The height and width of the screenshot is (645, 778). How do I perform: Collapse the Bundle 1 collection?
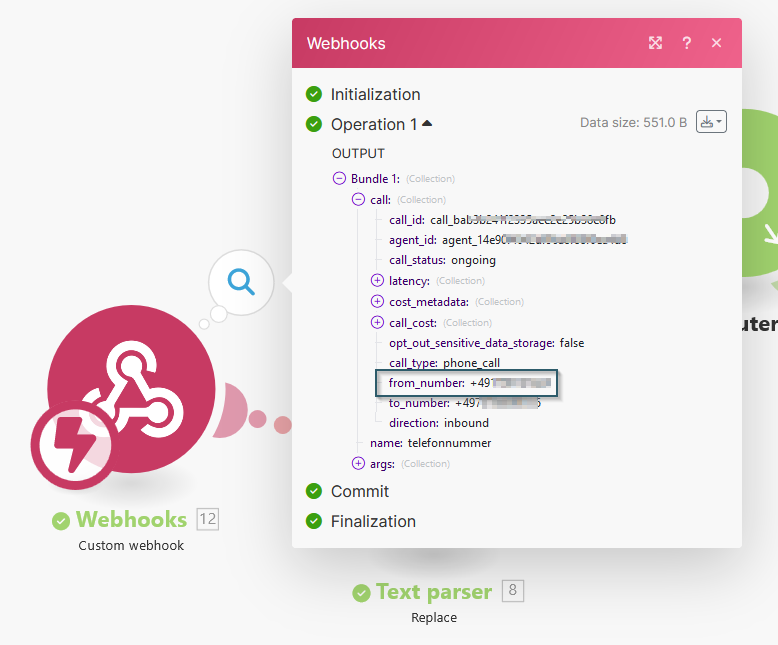339,179
